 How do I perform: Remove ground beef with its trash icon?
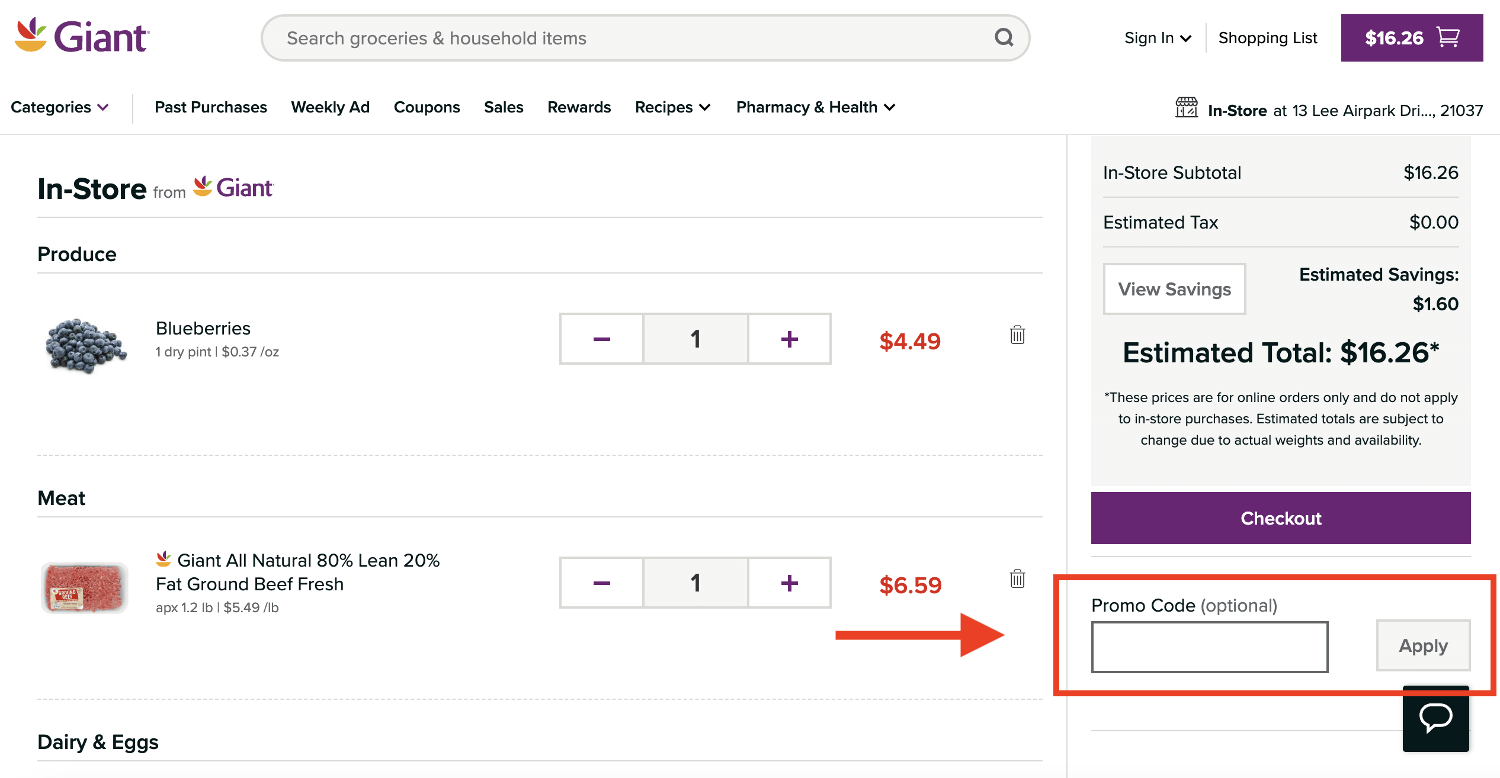(x=1017, y=578)
